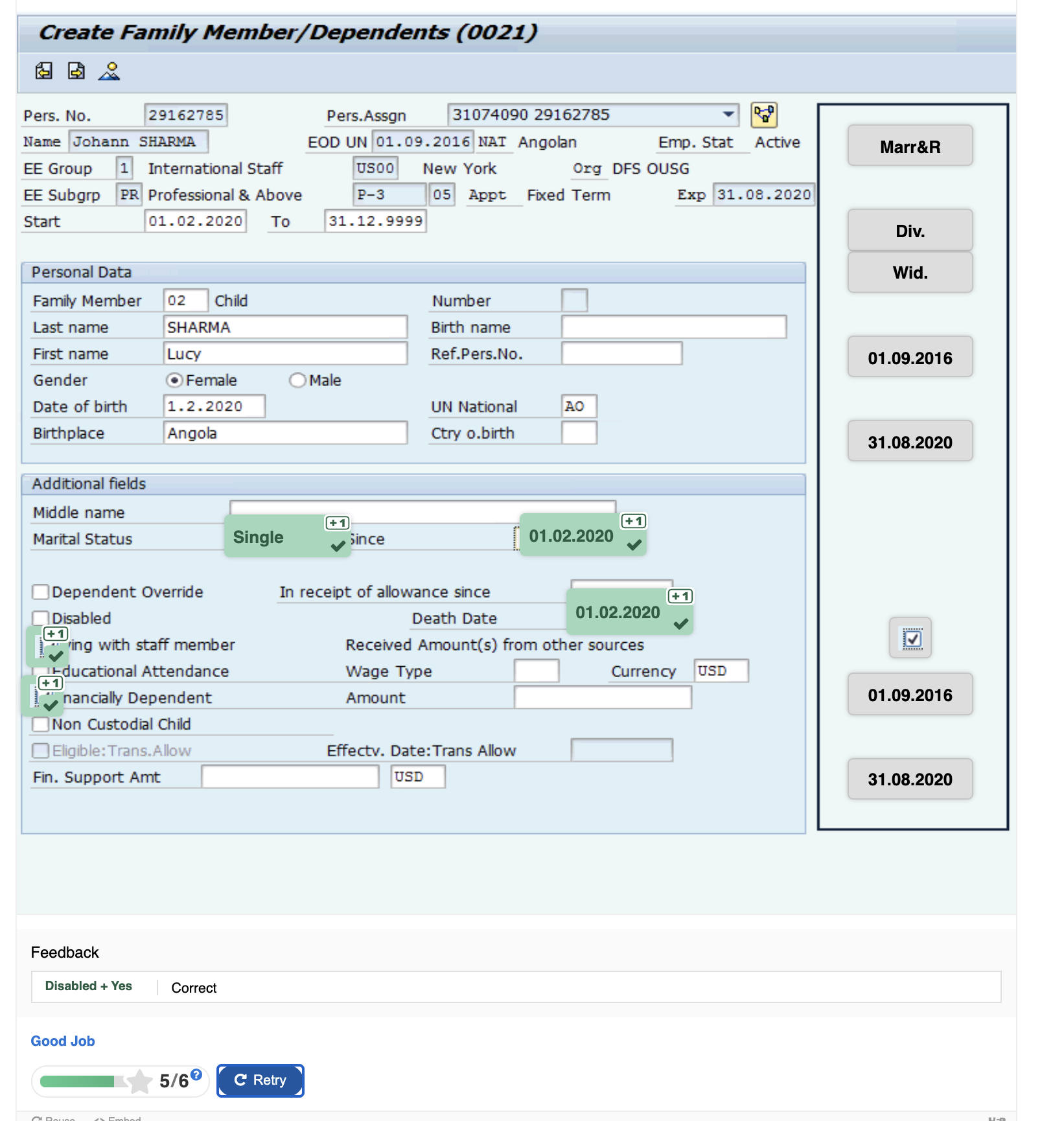Click the In receipt of allowance since label
Image resolution: width=1064 pixels, height=1121 pixels.
pyautogui.click(x=385, y=592)
